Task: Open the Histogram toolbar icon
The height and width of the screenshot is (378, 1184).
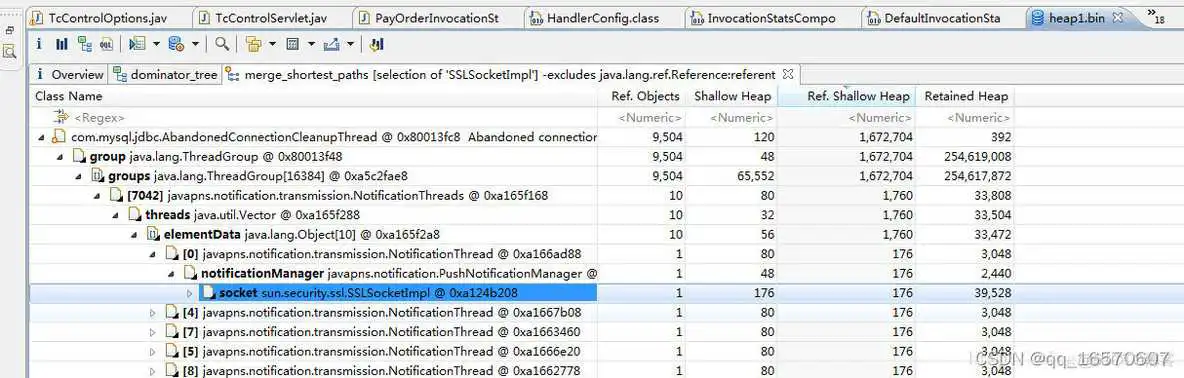Action: [62, 45]
